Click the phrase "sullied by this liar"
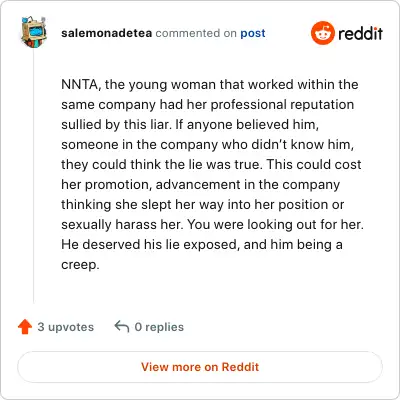The image size is (400, 400). click(x=115, y=124)
